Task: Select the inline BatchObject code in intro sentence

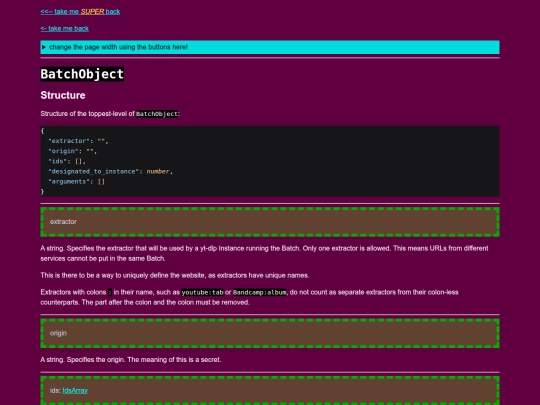Action: [157, 114]
